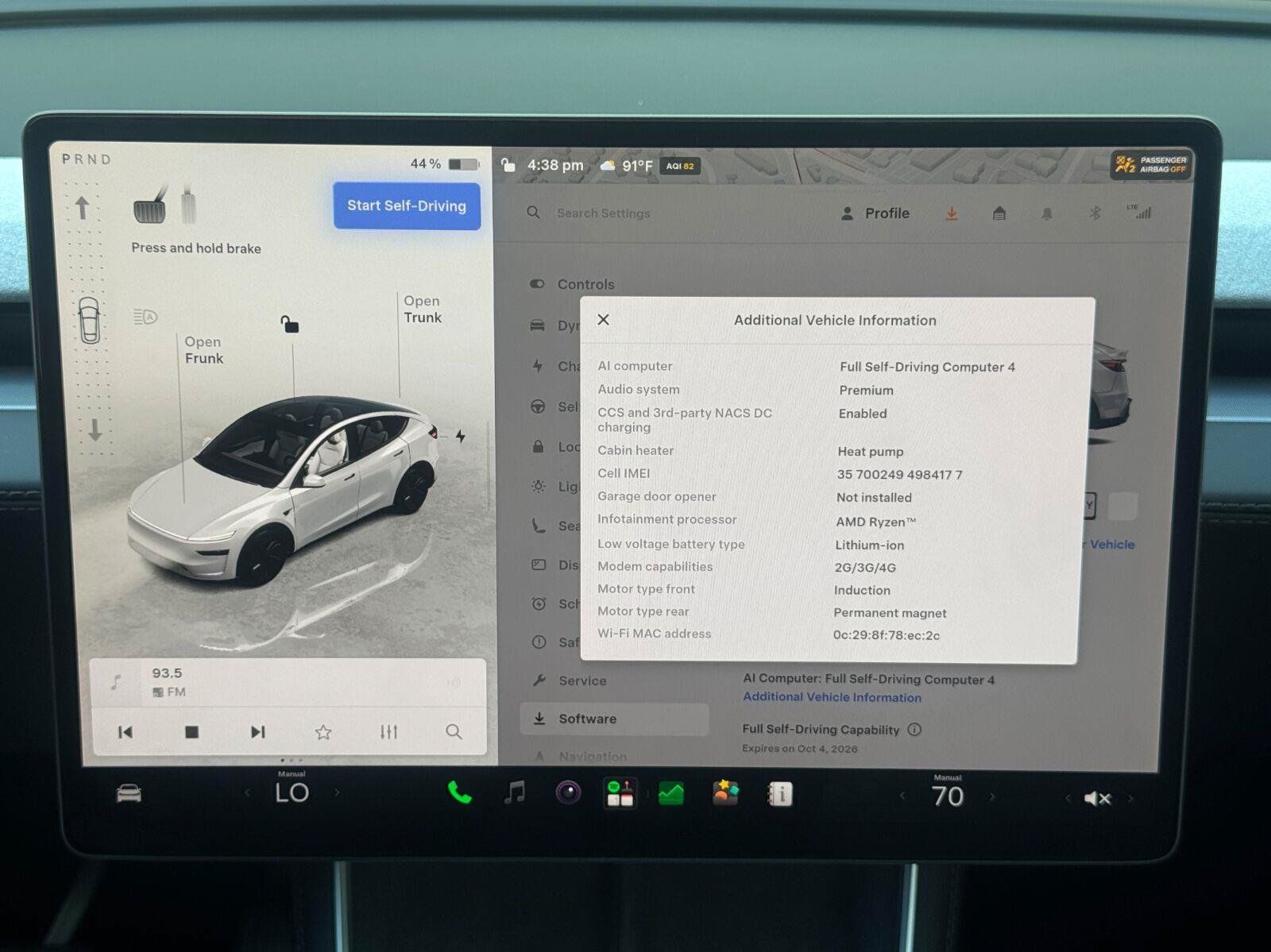Open the notifications bell
The image size is (1271, 952).
coord(1047,213)
